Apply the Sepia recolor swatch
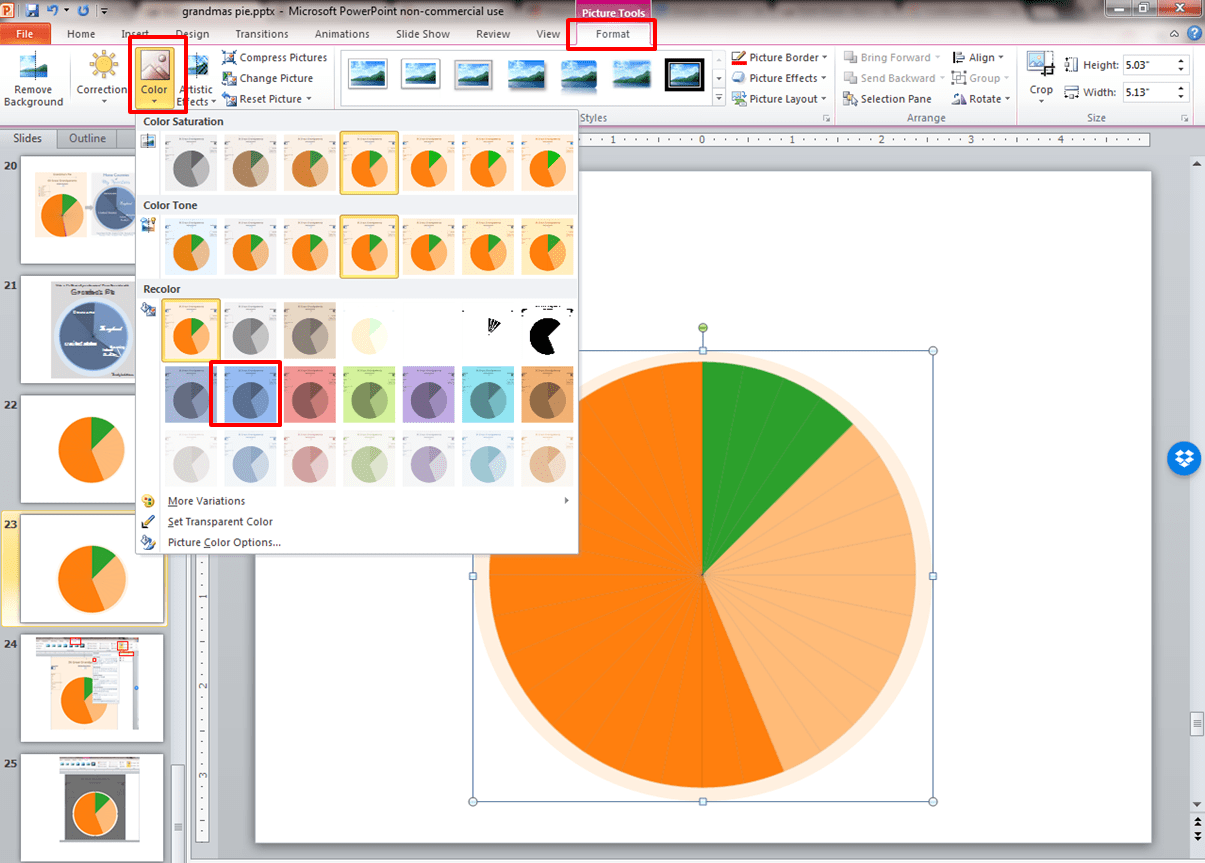 (x=310, y=330)
